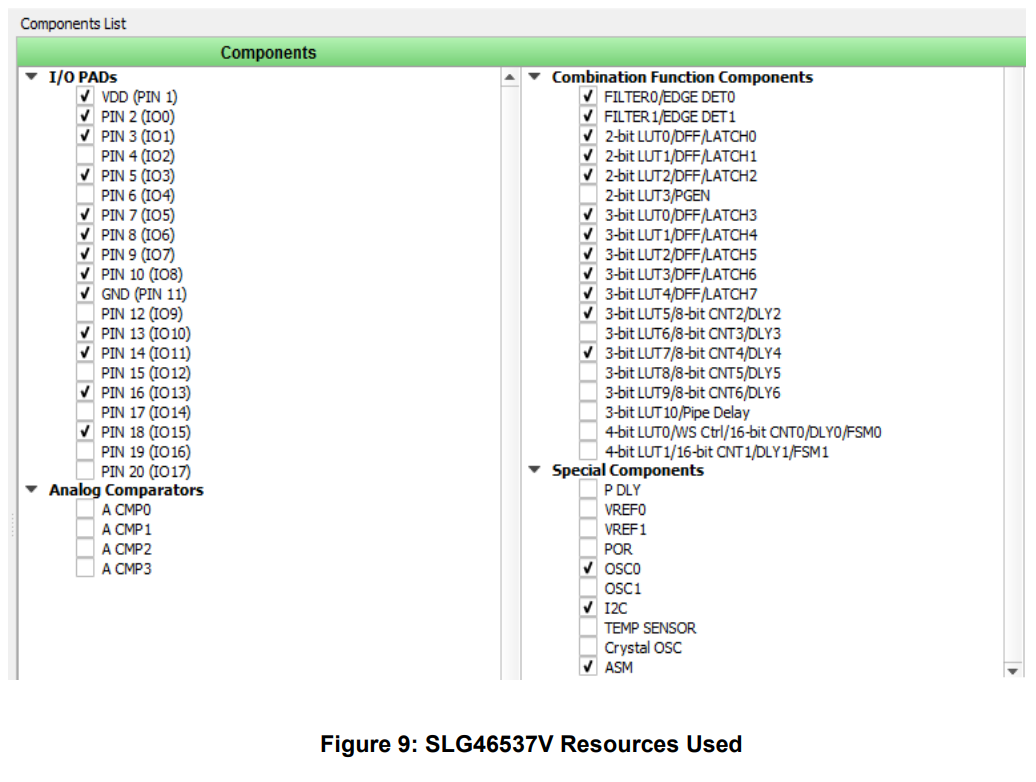This screenshot has height=782, width=1036.
Task: Check the PIN 15 (IO12) checkbox
Action: coord(85,373)
